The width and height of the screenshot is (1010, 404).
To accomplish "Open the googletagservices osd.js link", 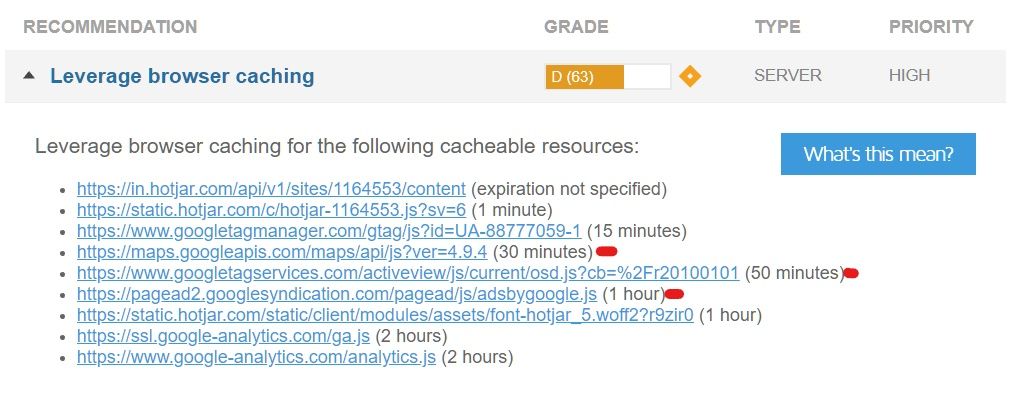I will tap(408, 273).
